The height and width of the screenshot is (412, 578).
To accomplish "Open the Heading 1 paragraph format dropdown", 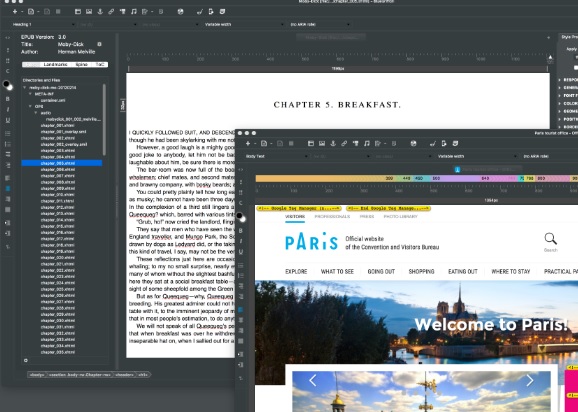I will pyautogui.click(x=43, y=24).
